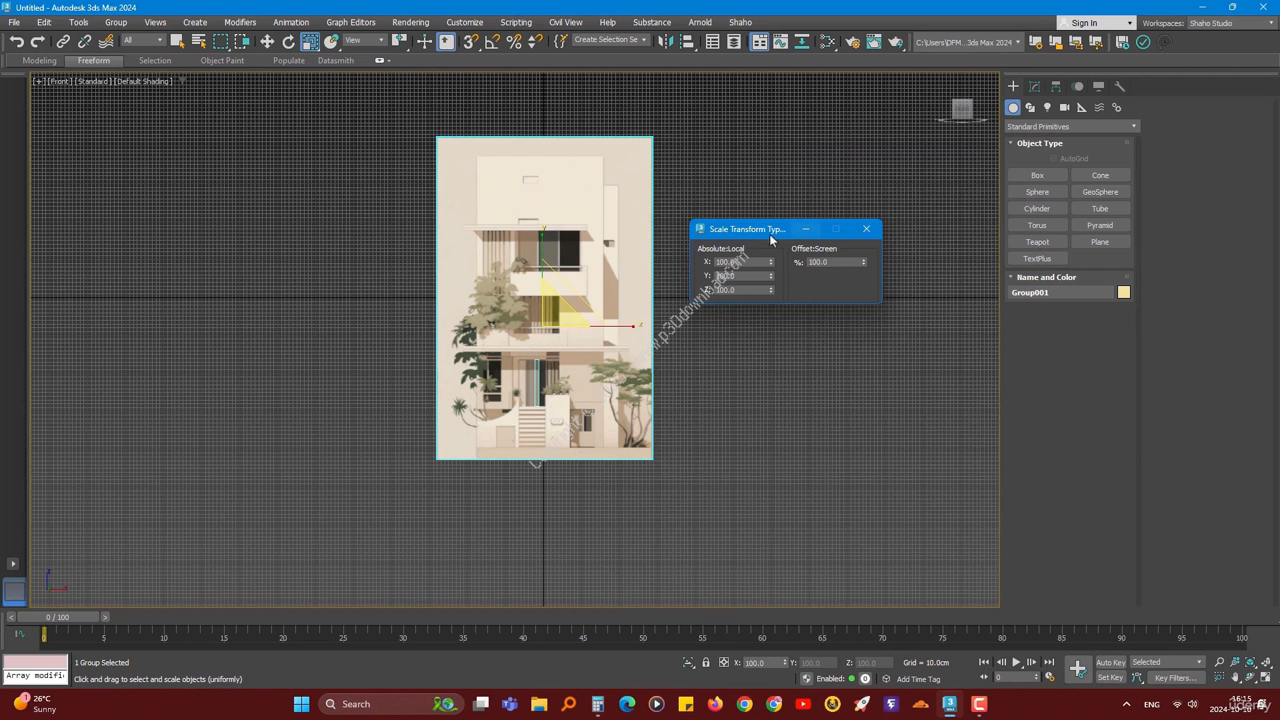Switch to Display panel tab icon
The height and width of the screenshot is (720, 1280).
click(1099, 86)
